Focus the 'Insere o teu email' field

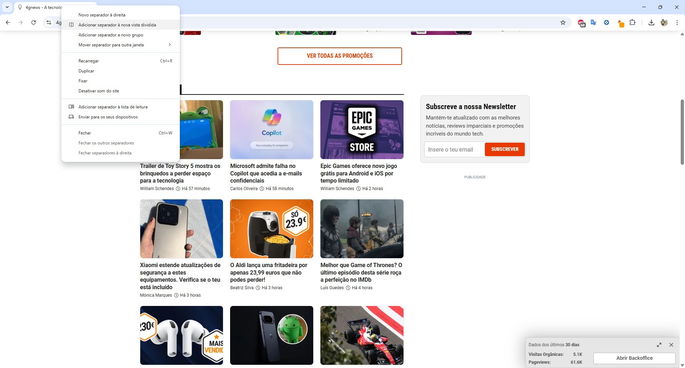[x=454, y=149]
